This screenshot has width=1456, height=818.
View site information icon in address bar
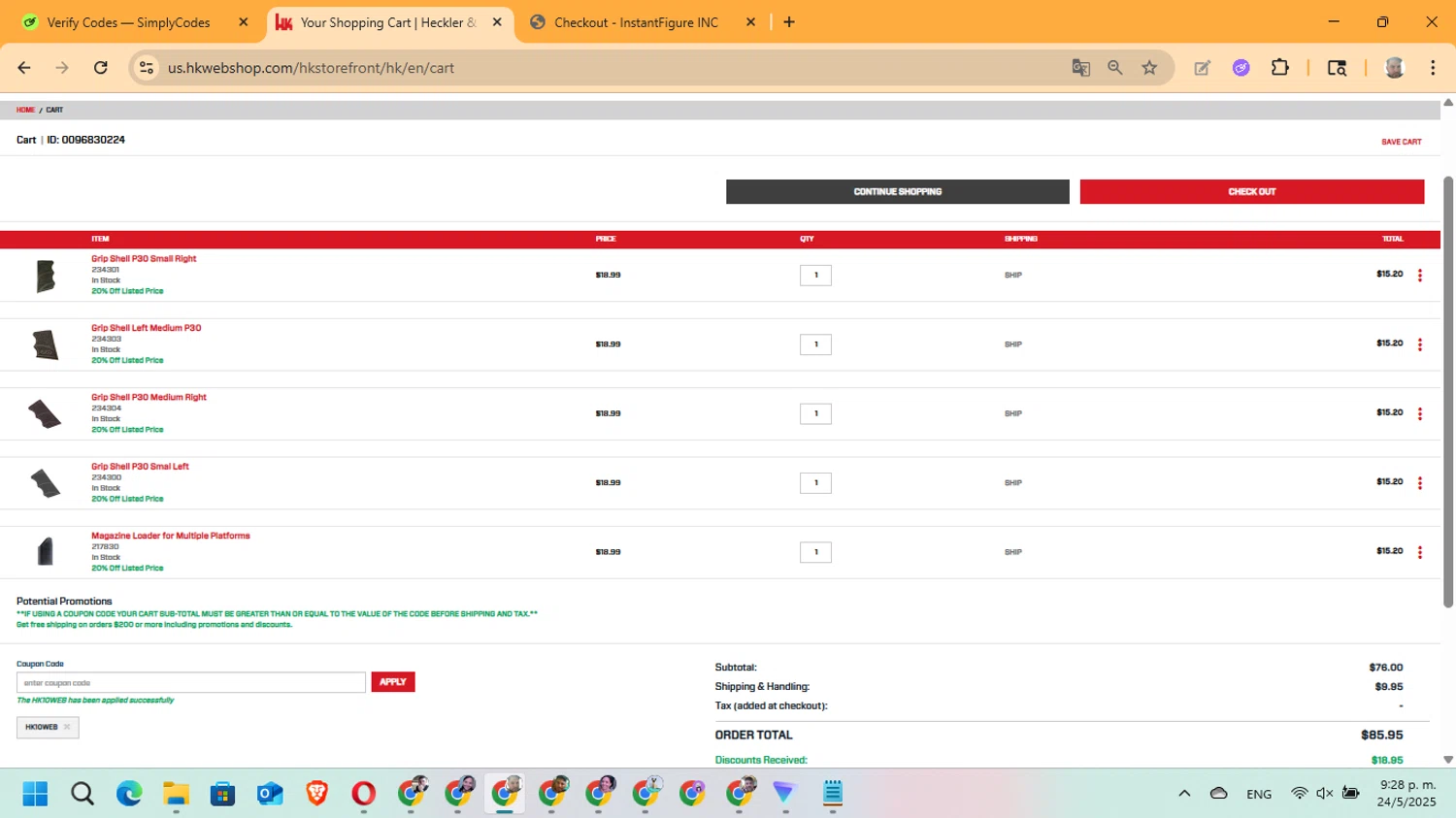tap(147, 68)
